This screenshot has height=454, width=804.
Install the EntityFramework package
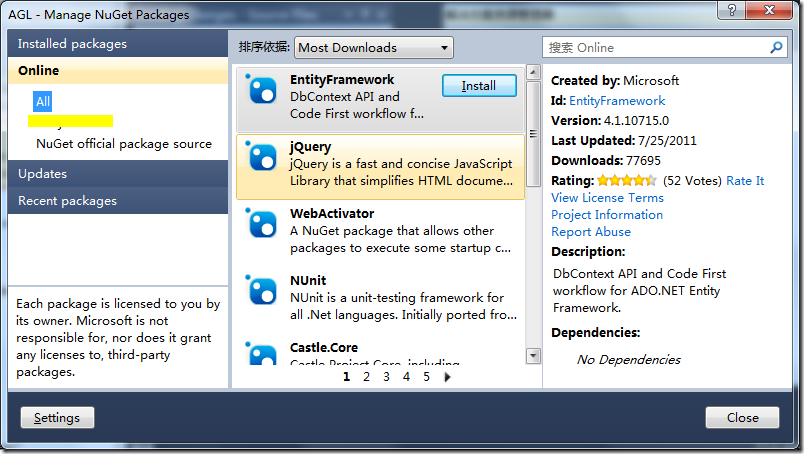click(x=479, y=86)
